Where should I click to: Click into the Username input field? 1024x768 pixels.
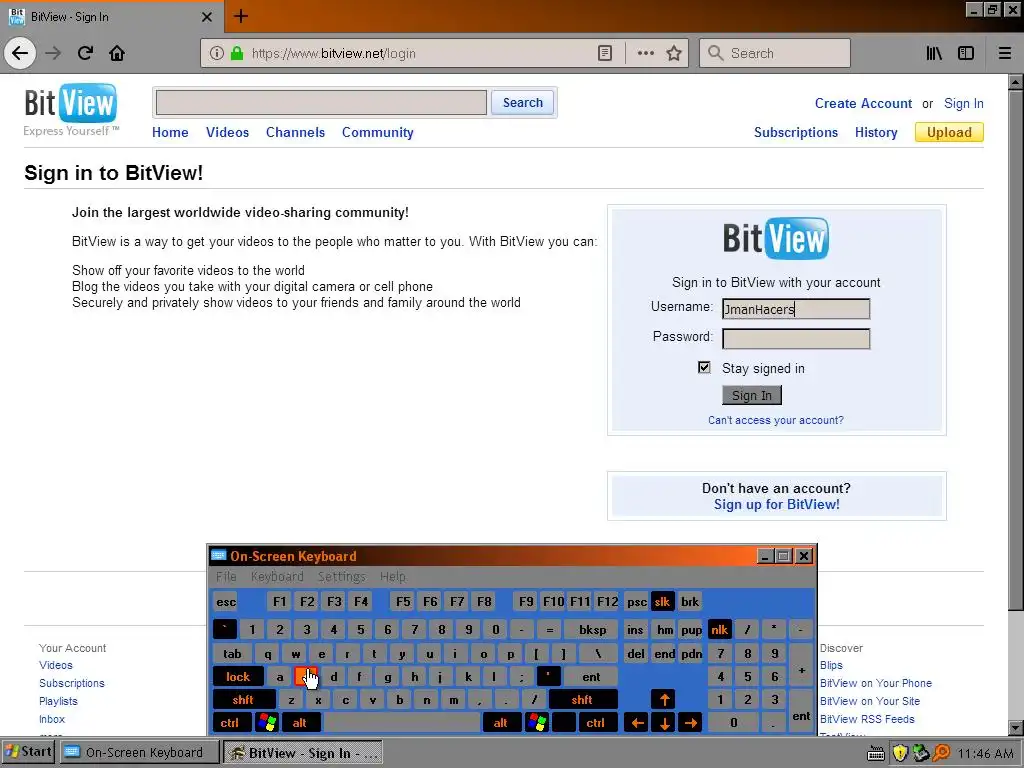pyautogui.click(x=796, y=309)
